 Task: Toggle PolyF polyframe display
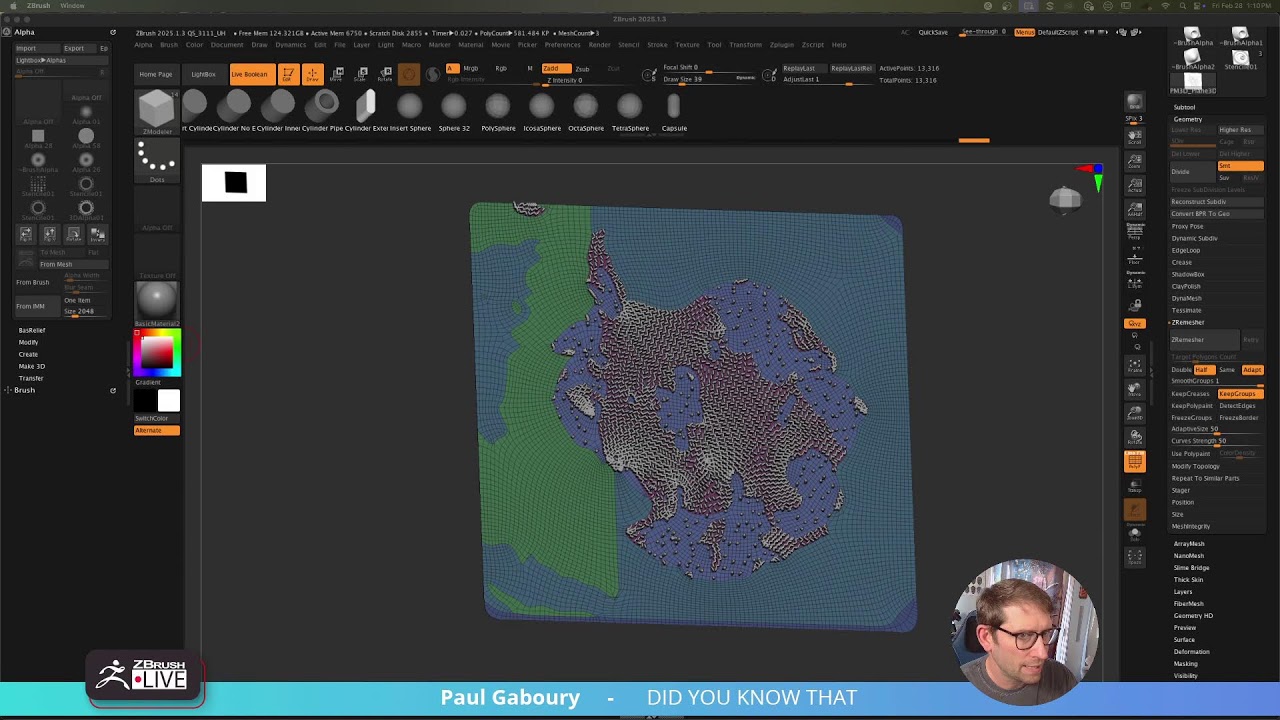tap(1135, 461)
